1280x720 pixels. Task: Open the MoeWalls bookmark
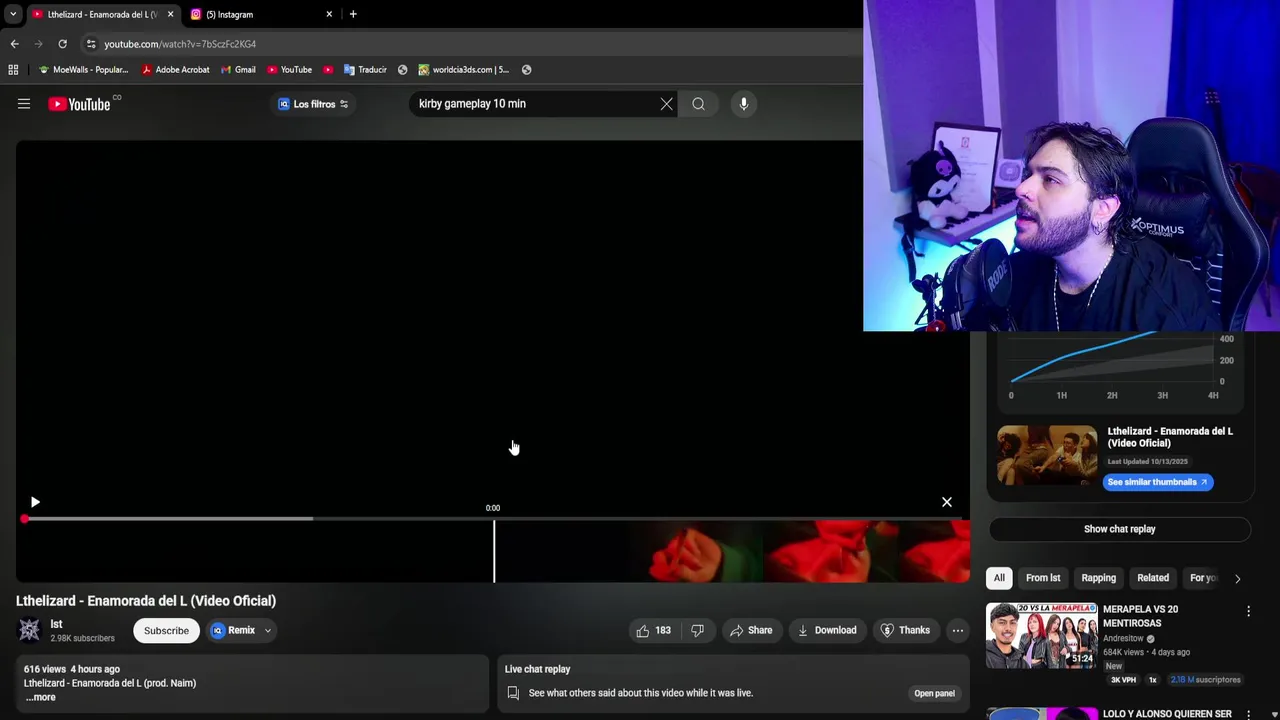click(84, 70)
